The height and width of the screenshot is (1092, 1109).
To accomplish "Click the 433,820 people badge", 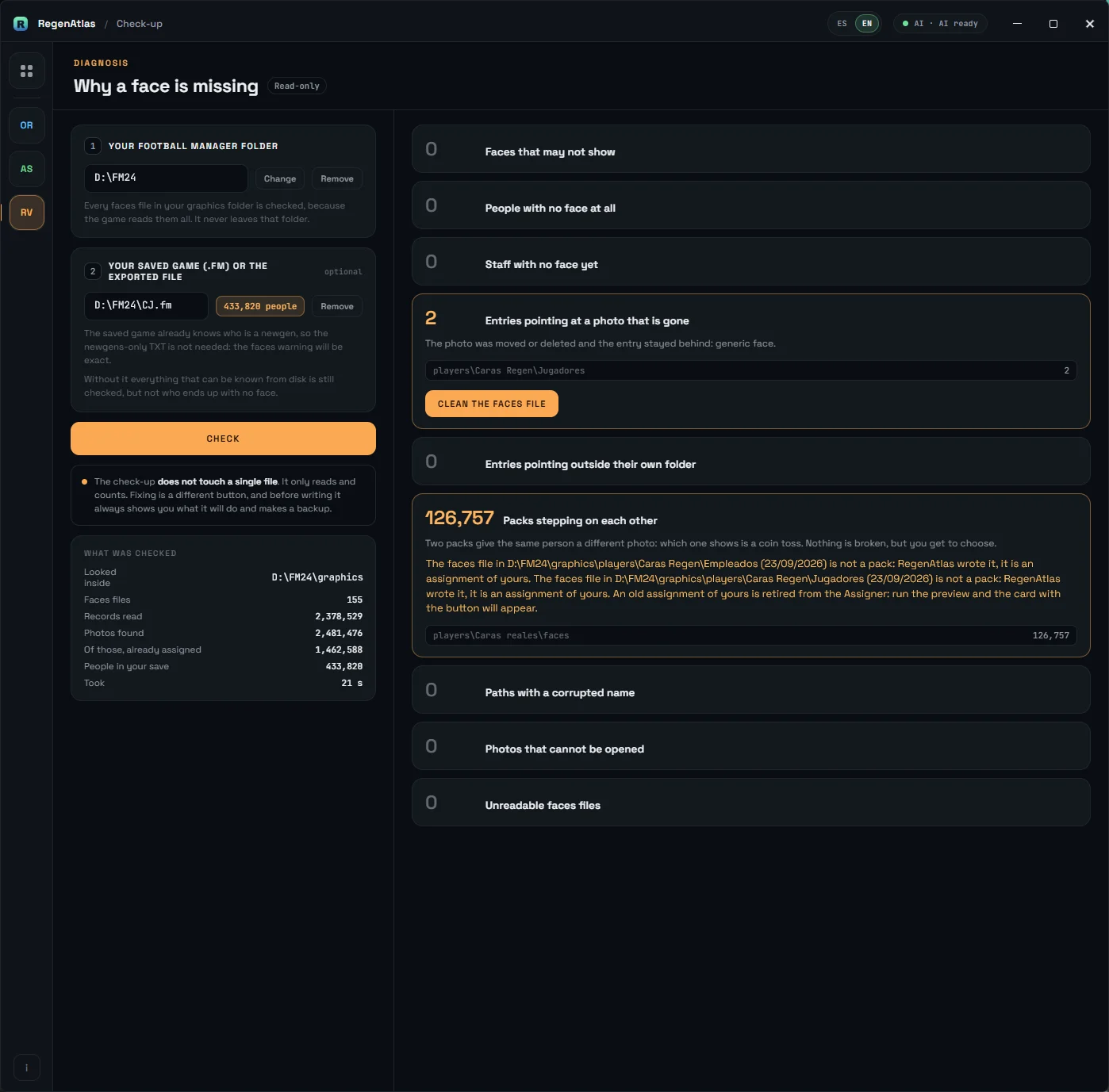I will point(260,306).
